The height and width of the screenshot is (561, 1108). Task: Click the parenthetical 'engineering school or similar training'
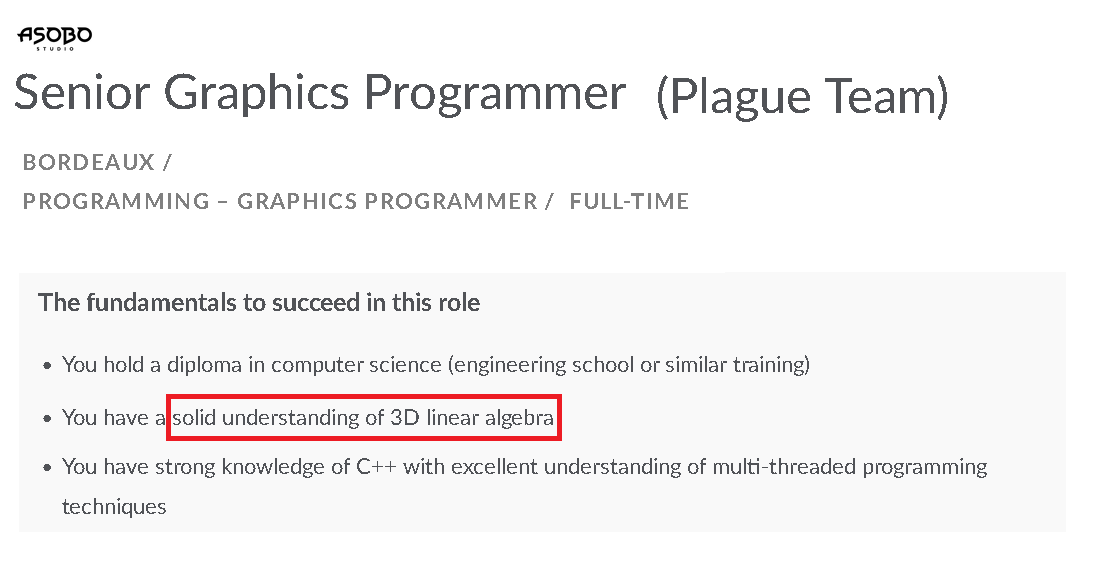coord(630,364)
